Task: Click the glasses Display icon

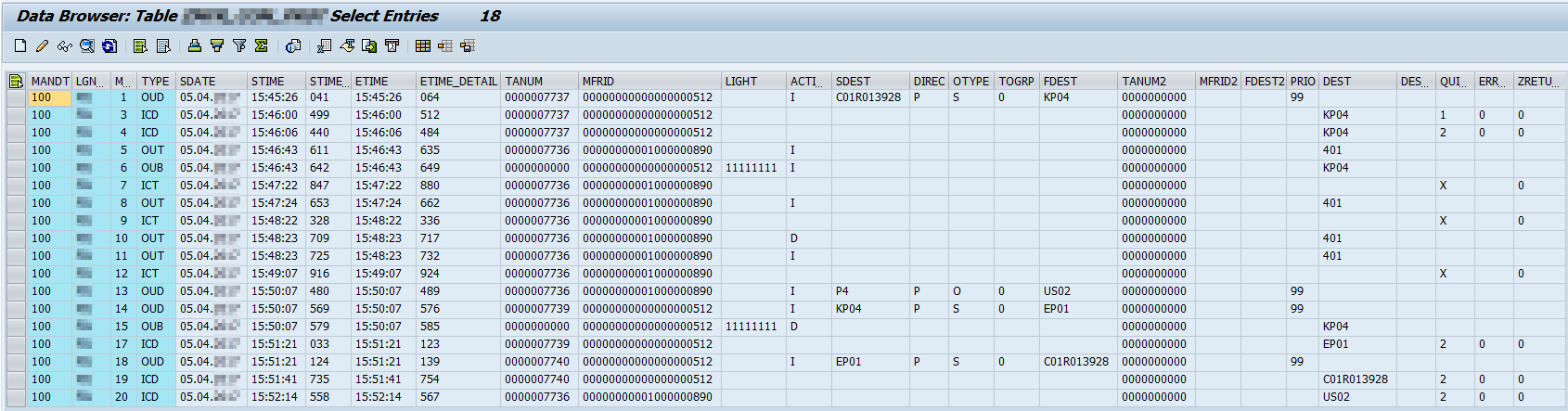Action: pos(64,45)
